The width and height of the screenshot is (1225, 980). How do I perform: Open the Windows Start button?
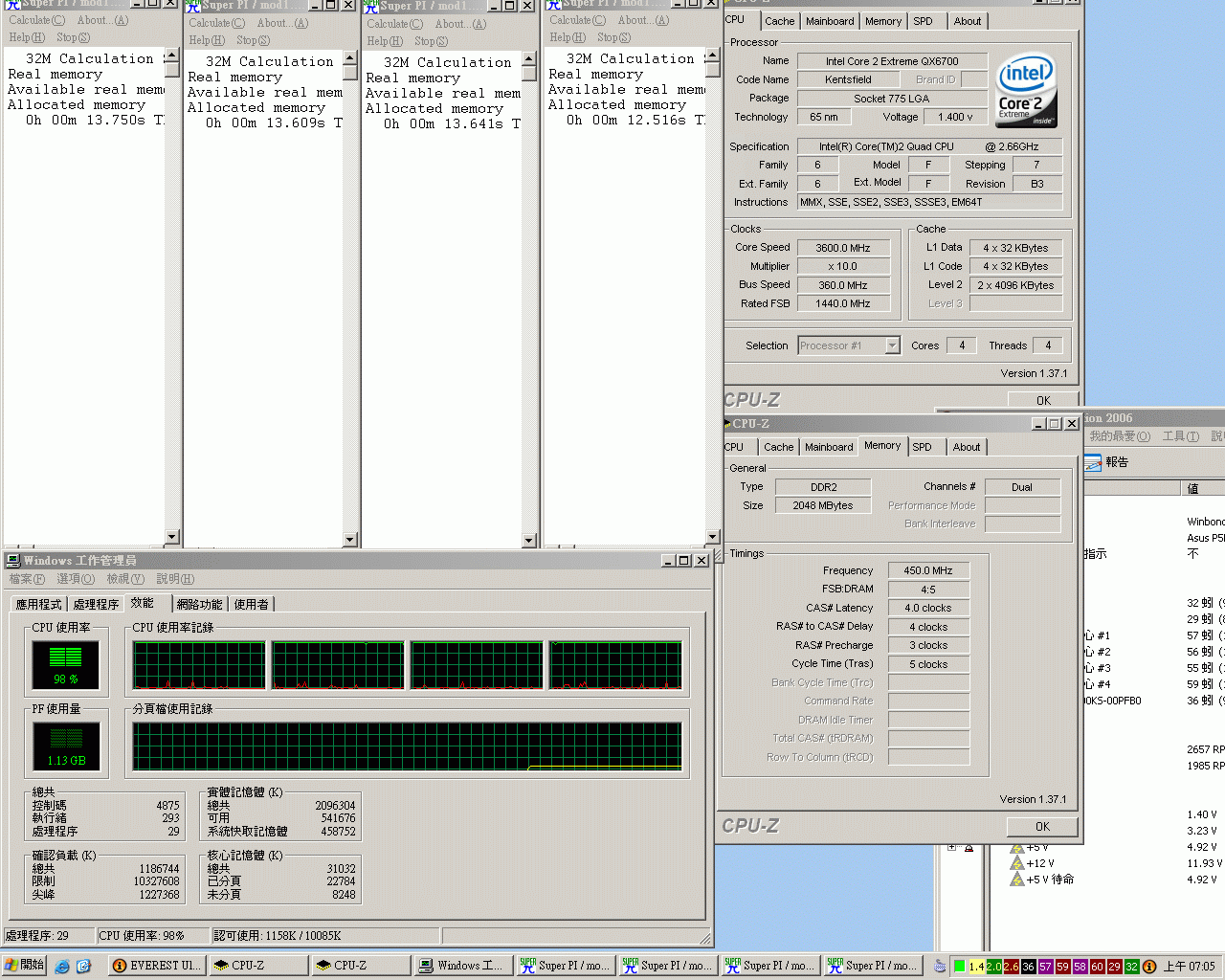(25, 966)
